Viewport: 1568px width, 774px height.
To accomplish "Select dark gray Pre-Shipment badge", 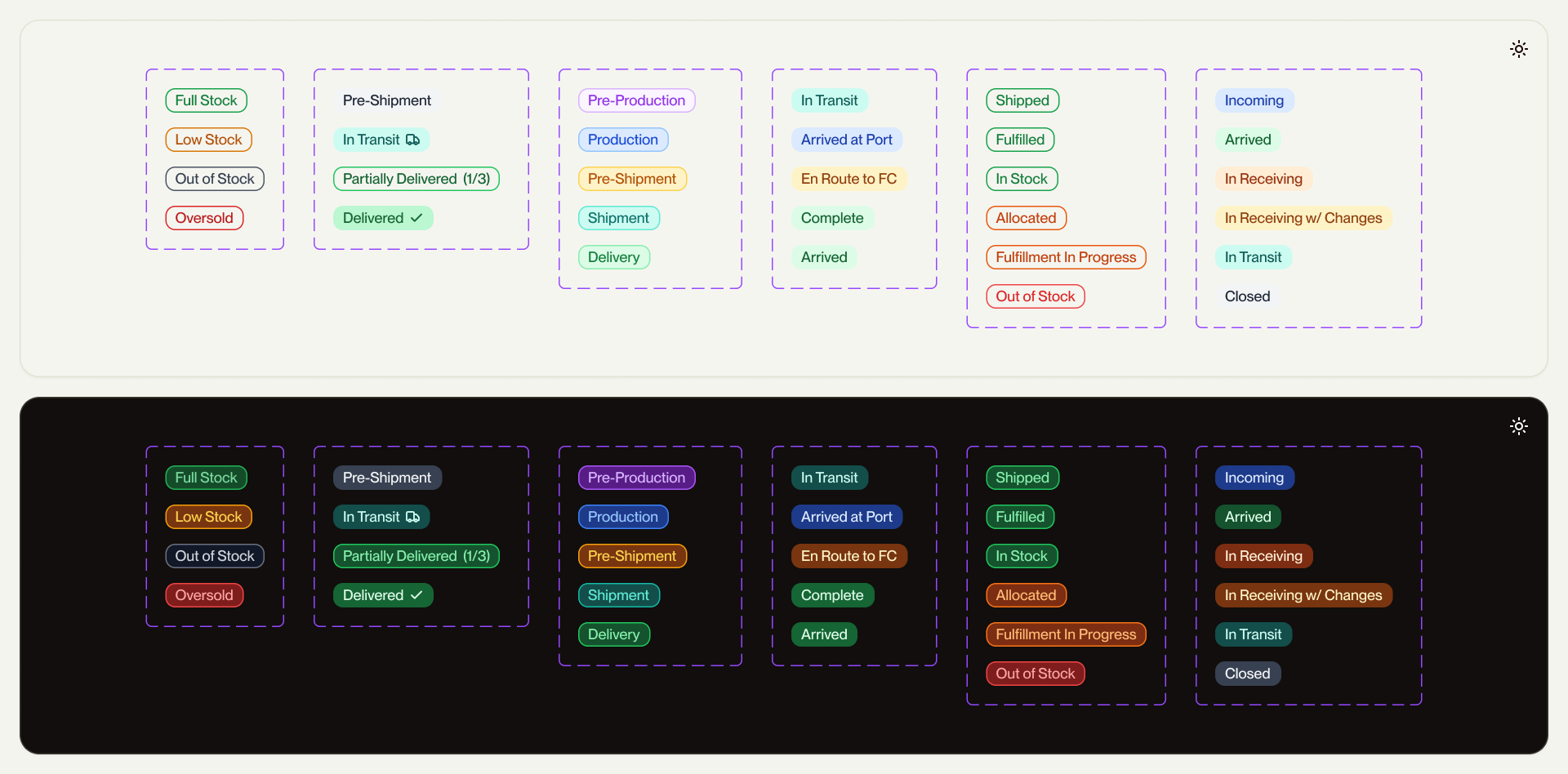I will click(387, 478).
